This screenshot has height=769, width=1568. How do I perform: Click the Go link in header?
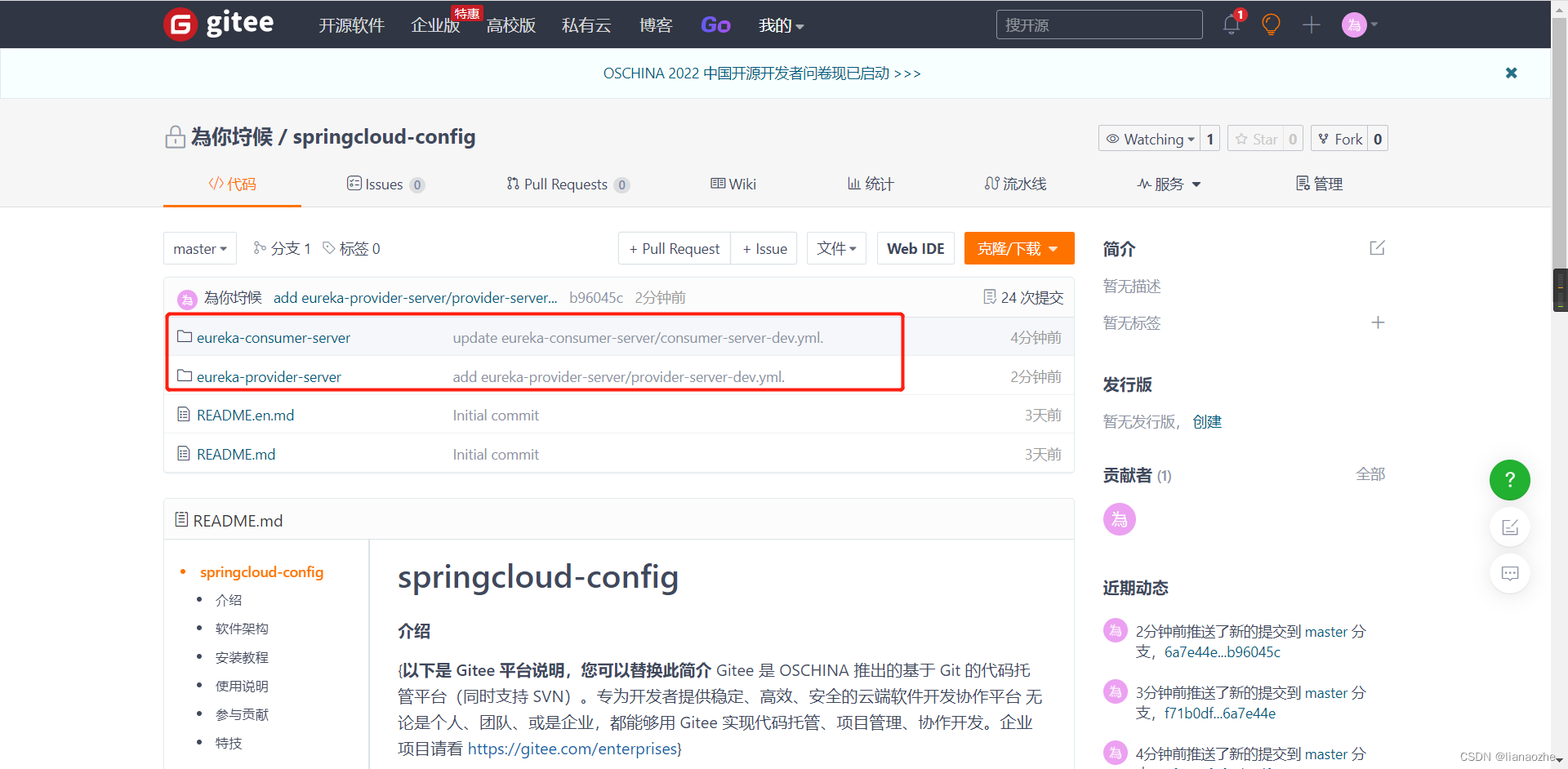tap(715, 25)
